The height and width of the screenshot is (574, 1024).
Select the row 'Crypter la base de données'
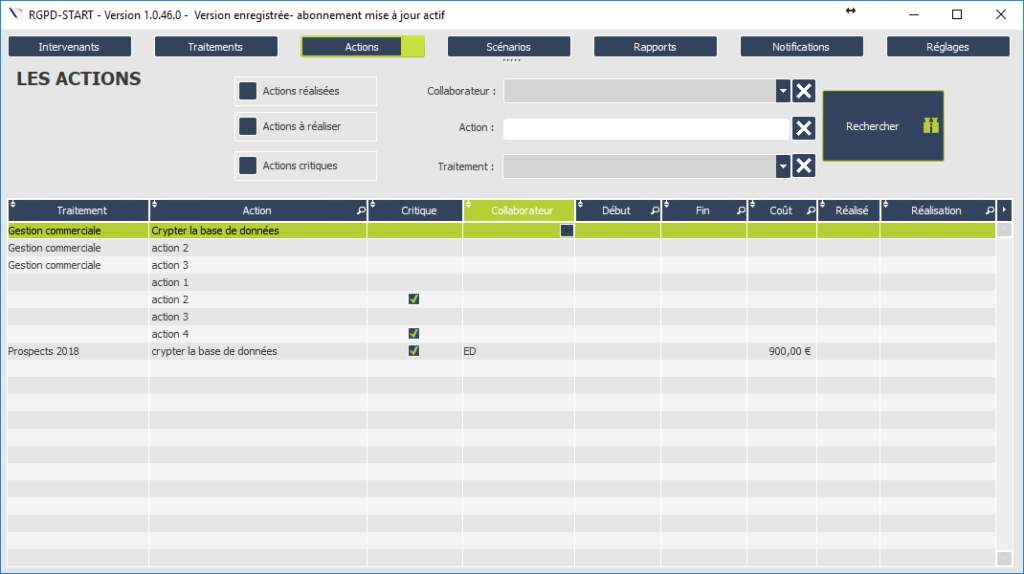click(502, 231)
